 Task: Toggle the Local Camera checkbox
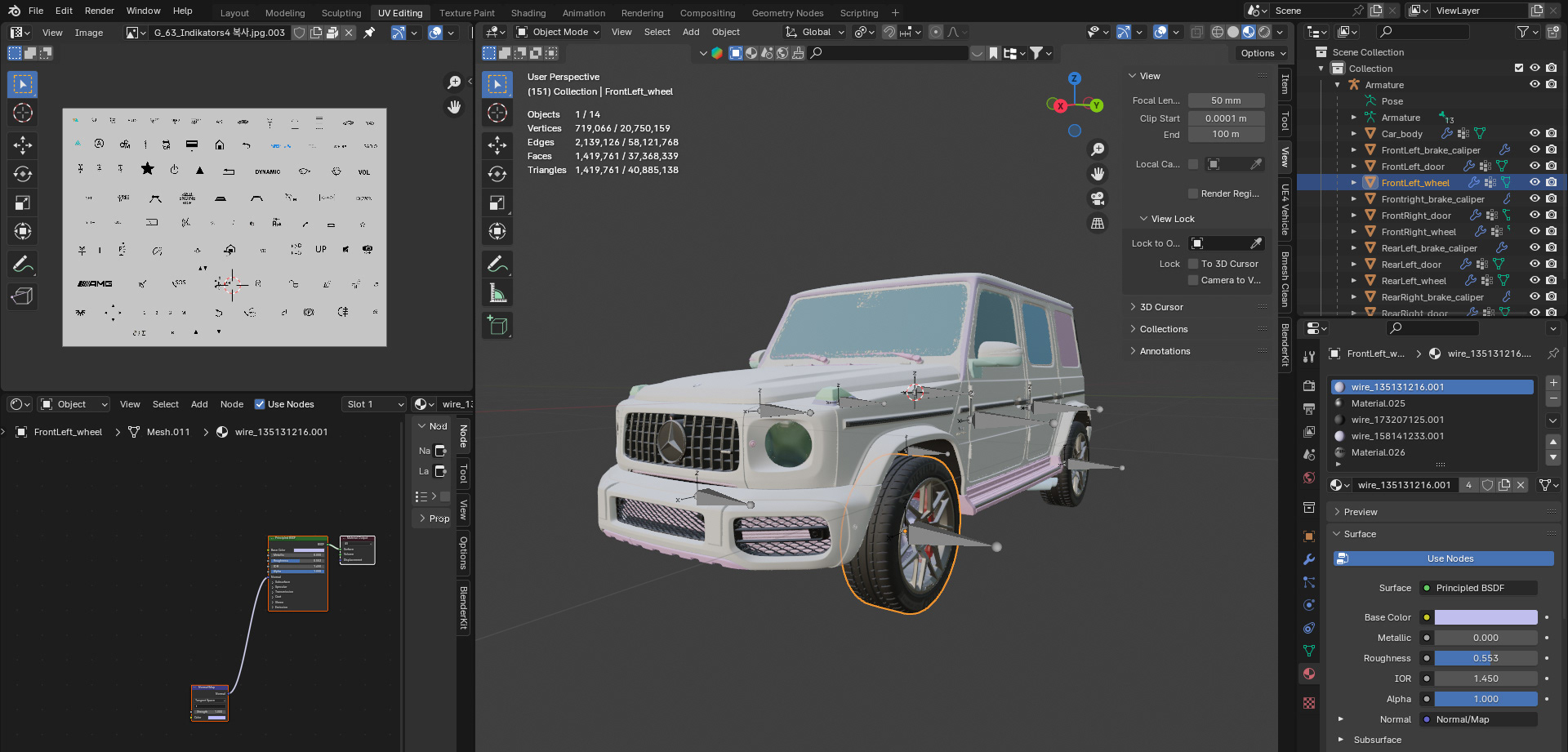[x=1193, y=164]
